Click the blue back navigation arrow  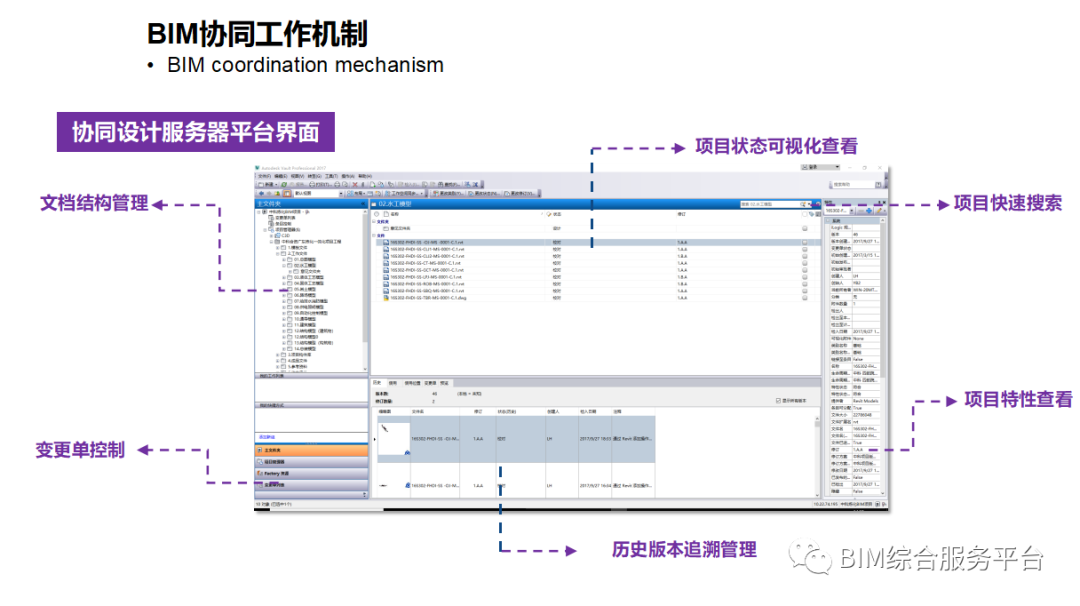pyautogui.click(x=262, y=194)
